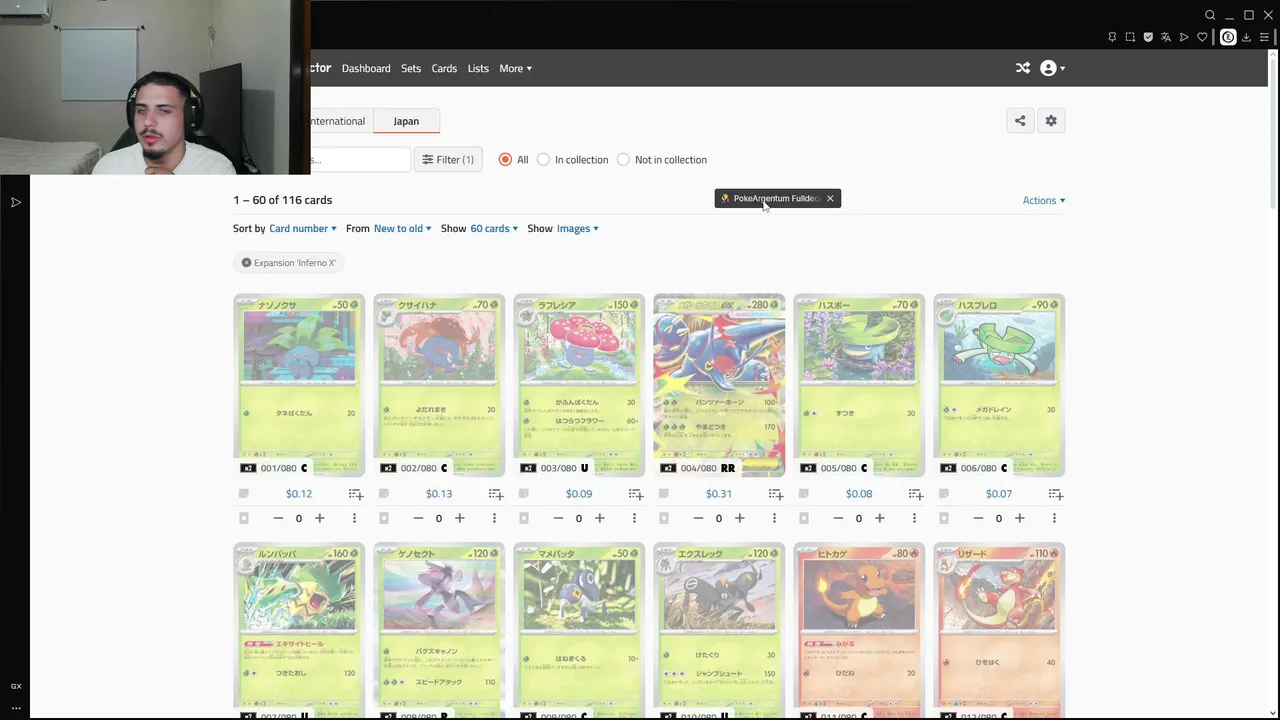
Task: Select the In collection radio button
Action: tap(543, 160)
